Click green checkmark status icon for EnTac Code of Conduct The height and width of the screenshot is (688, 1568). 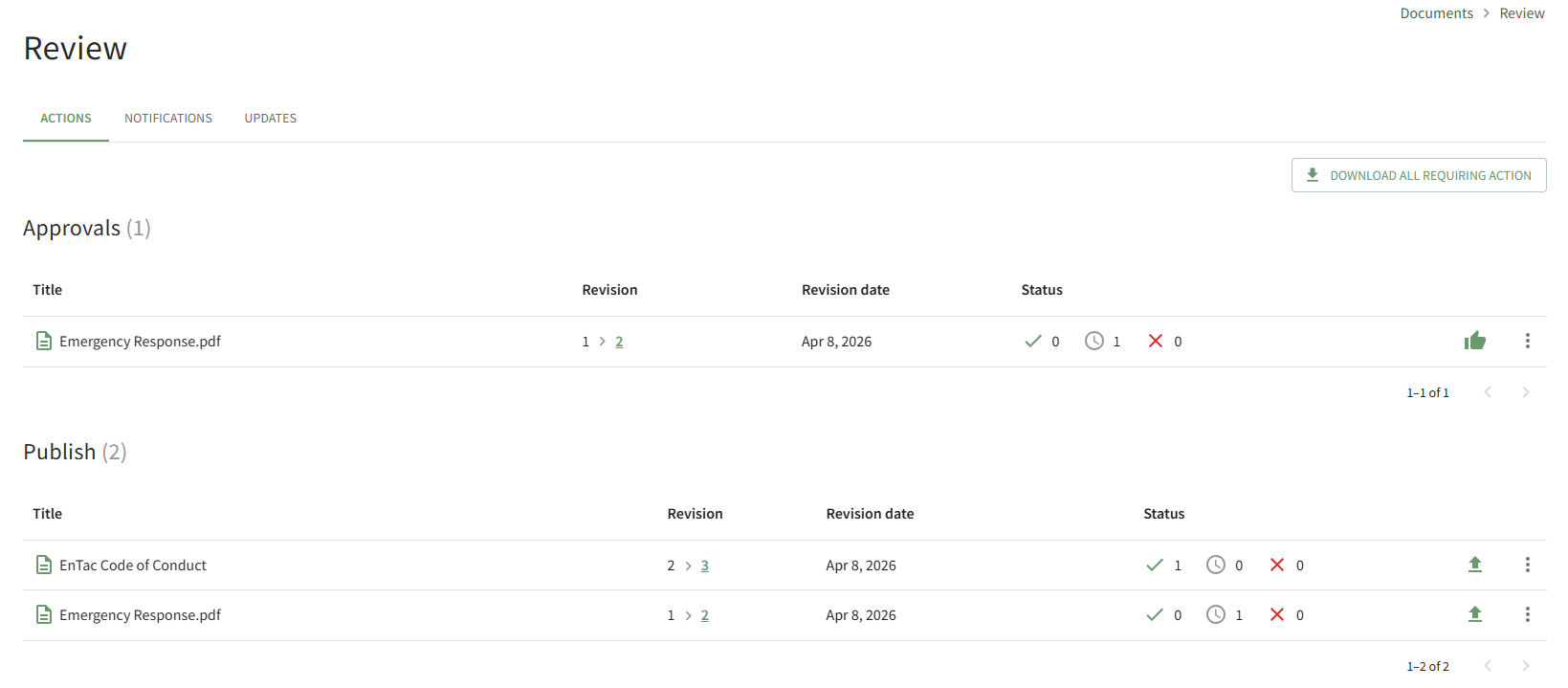1155,565
